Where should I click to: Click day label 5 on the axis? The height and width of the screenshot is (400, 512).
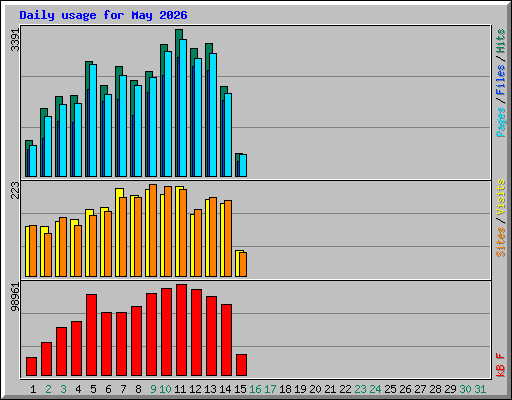tap(93, 389)
